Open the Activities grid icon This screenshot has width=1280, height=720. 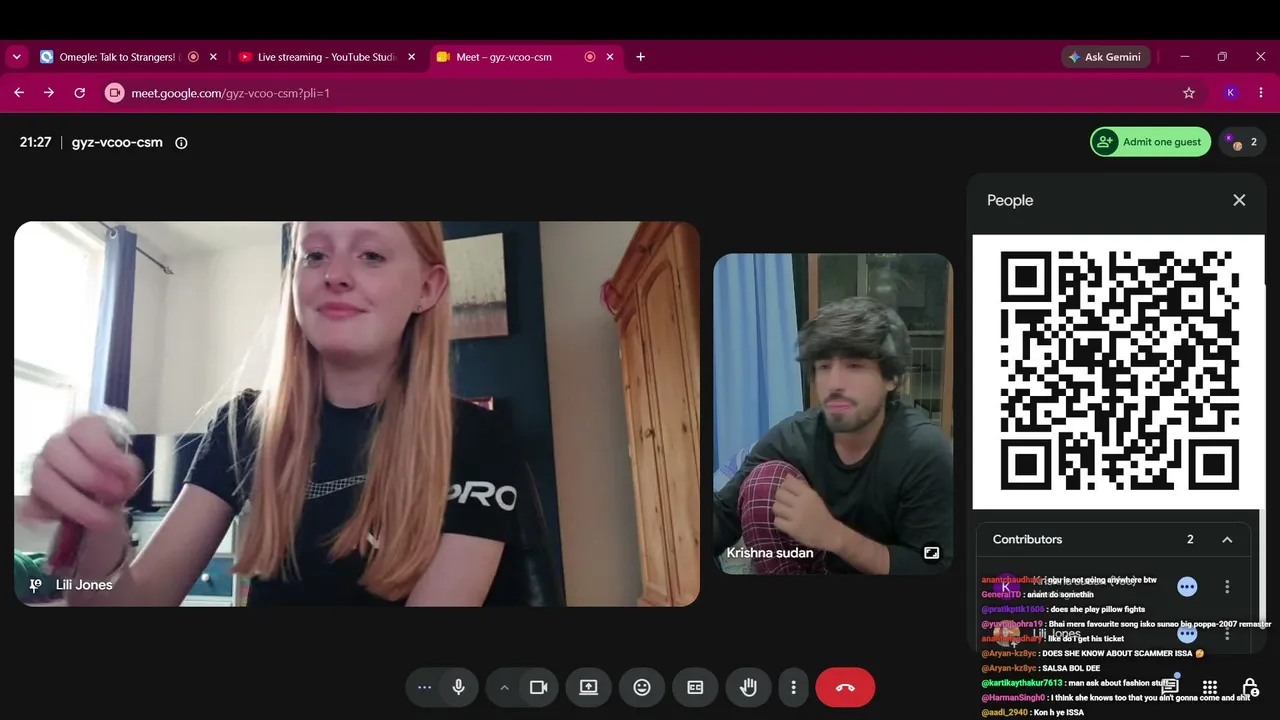pos(1210,687)
